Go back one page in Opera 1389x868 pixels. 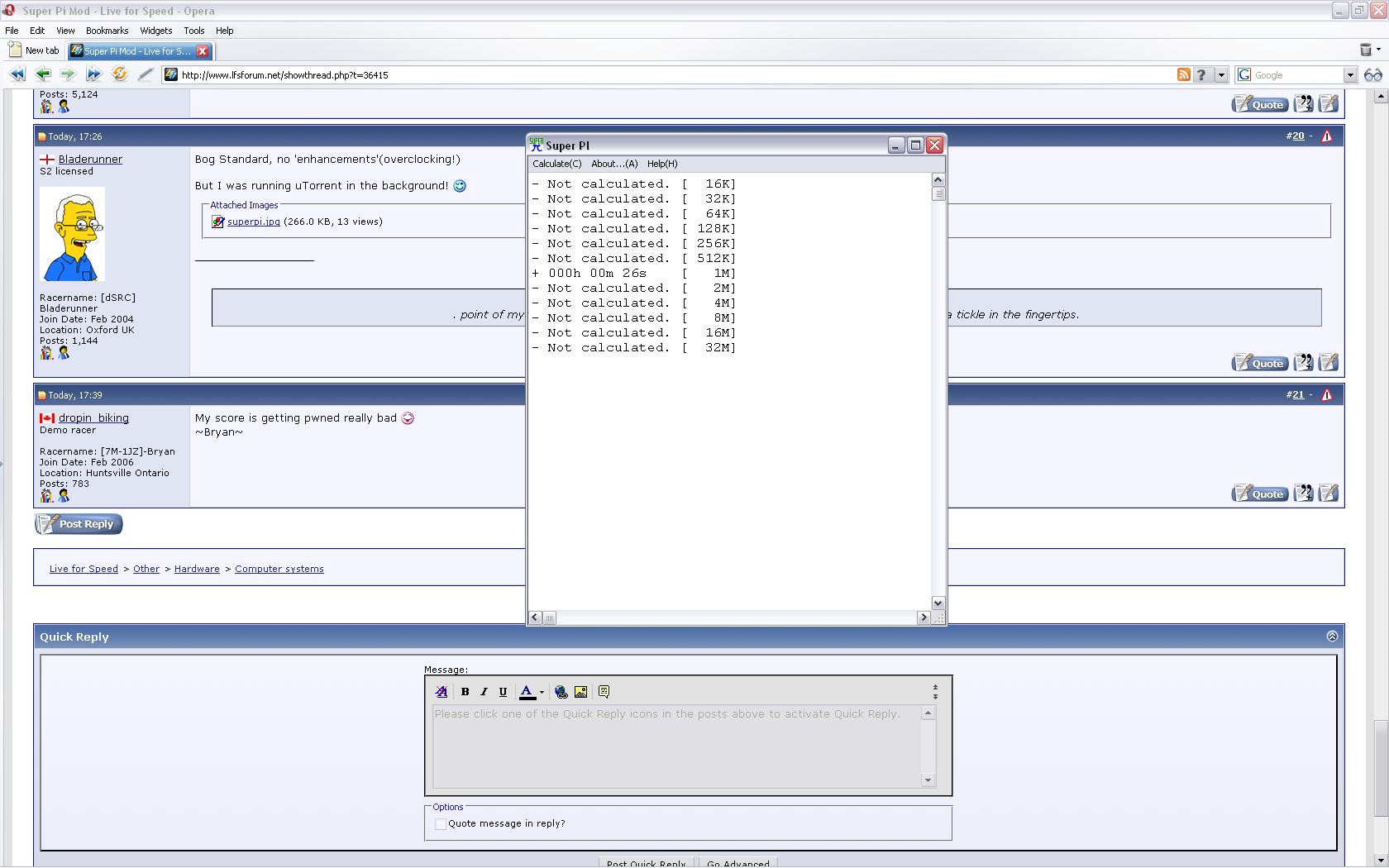coord(43,74)
